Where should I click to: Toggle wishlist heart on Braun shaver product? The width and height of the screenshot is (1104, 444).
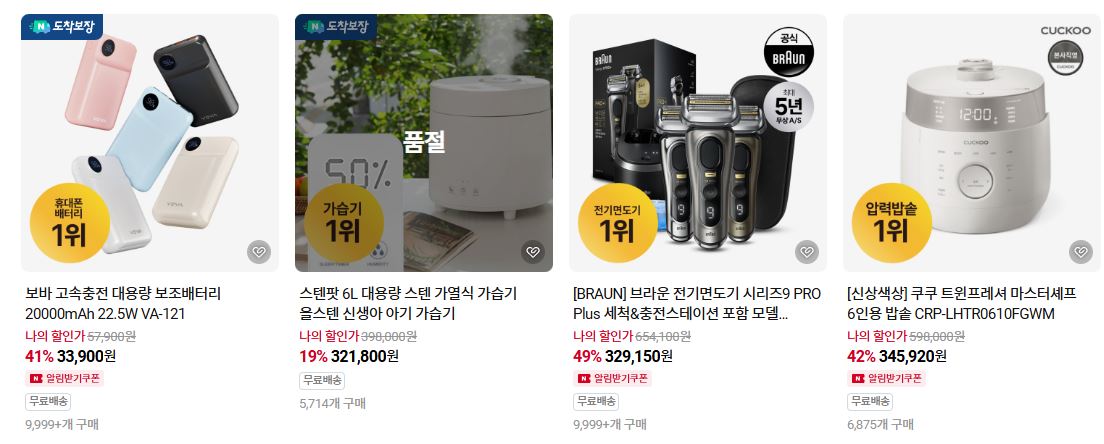tap(807, 252)
